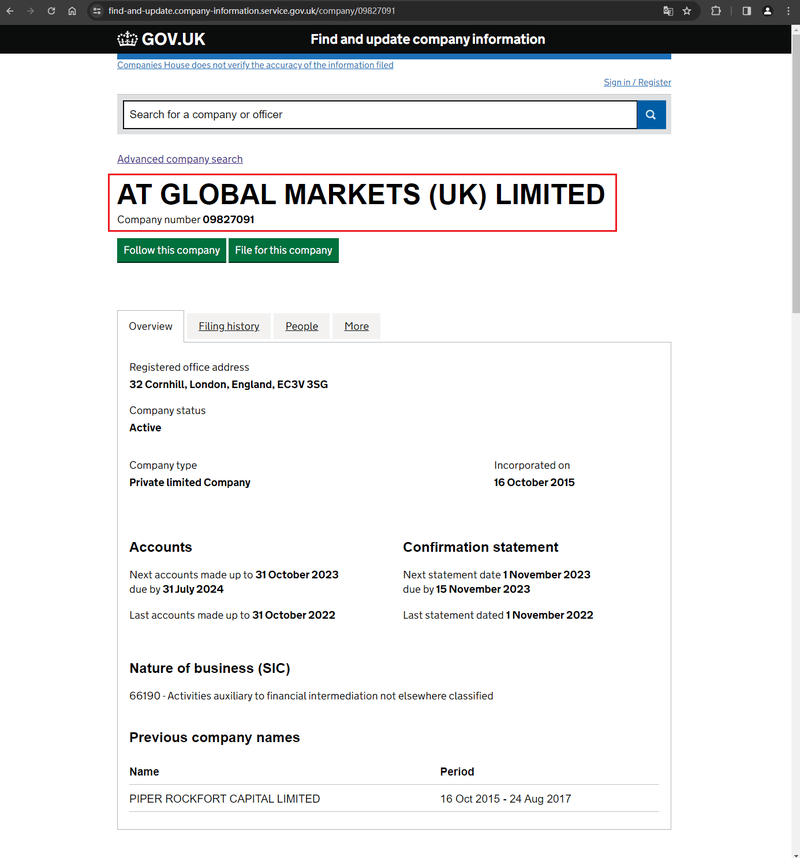Click Follow this company button
800x858 pixels.
coord(171,250)
